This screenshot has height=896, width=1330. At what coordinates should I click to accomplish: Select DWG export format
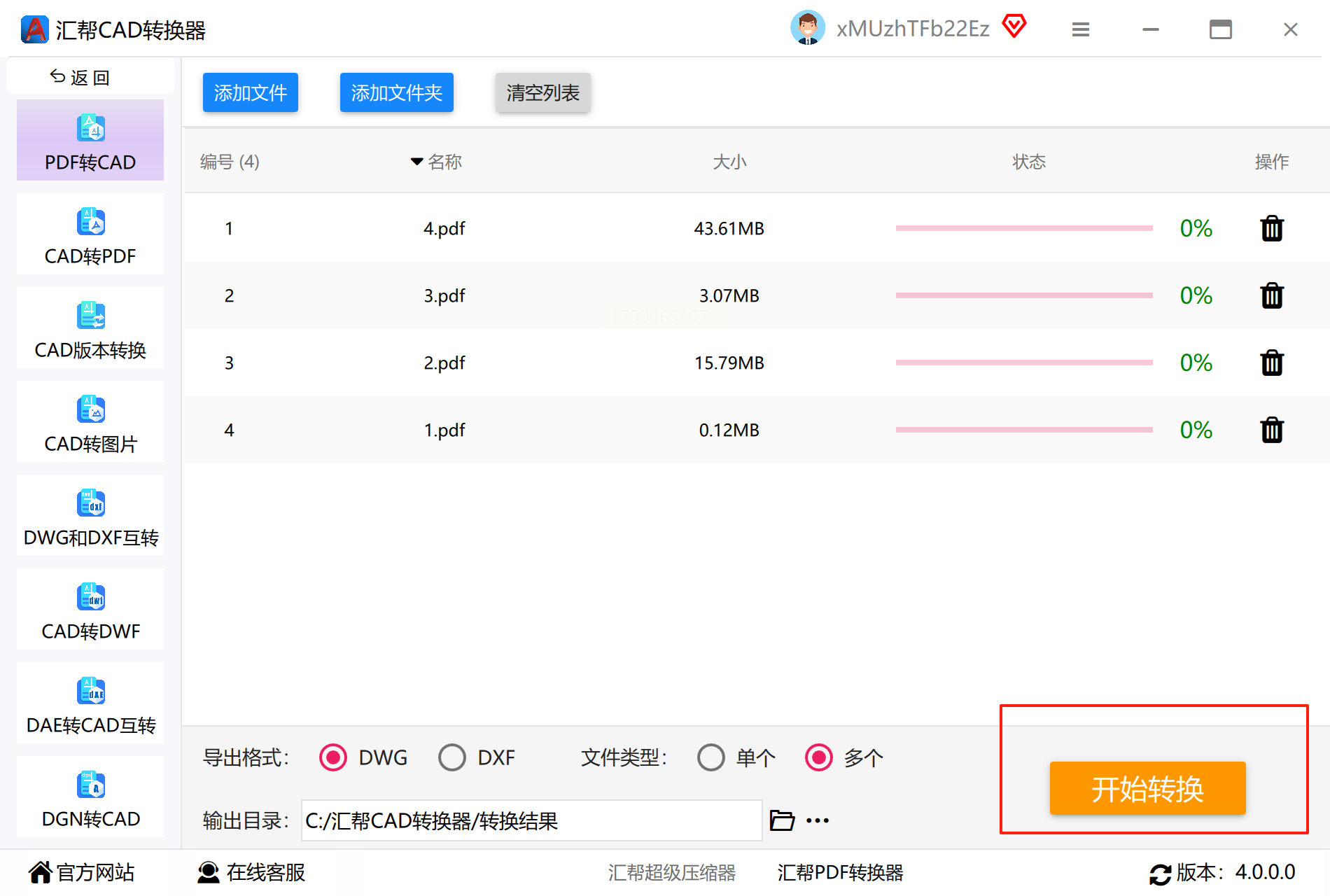(x=333, y=757)
